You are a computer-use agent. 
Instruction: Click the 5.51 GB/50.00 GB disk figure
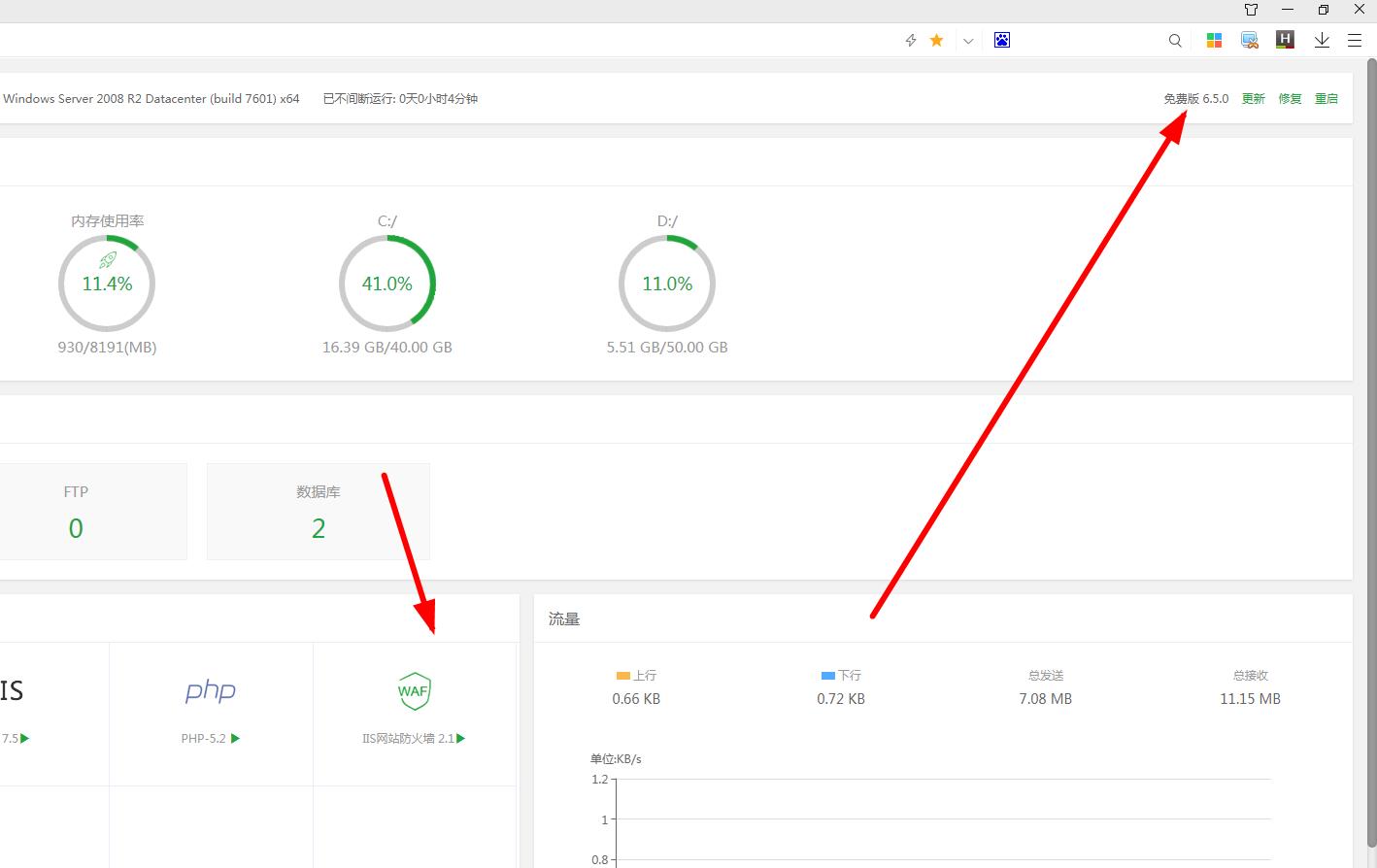click(667, 347)
